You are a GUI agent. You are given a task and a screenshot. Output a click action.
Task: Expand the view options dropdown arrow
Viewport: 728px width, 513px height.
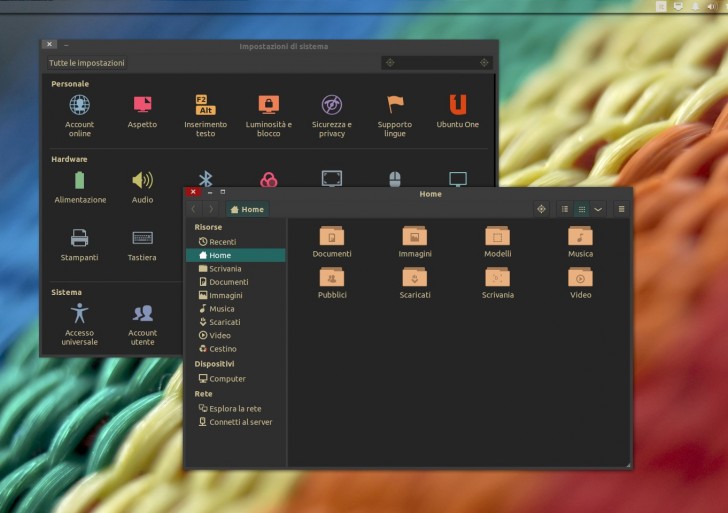tap(598, 209)
